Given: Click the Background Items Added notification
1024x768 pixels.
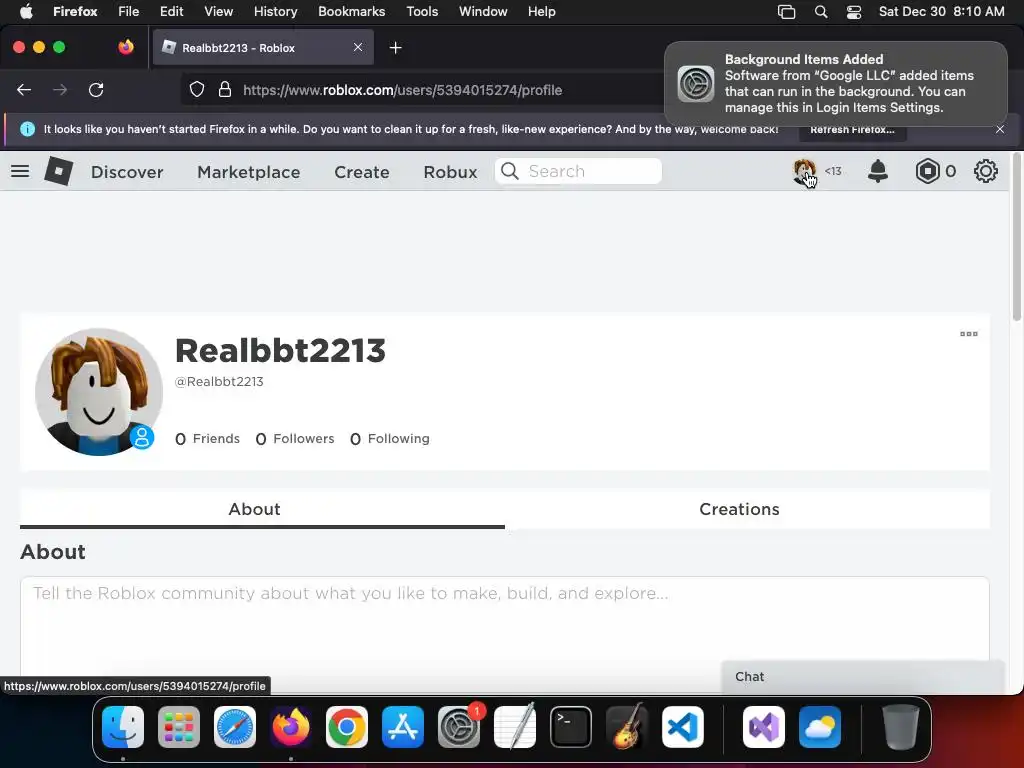Looking at the screenshot, I should tap(835, 84).
